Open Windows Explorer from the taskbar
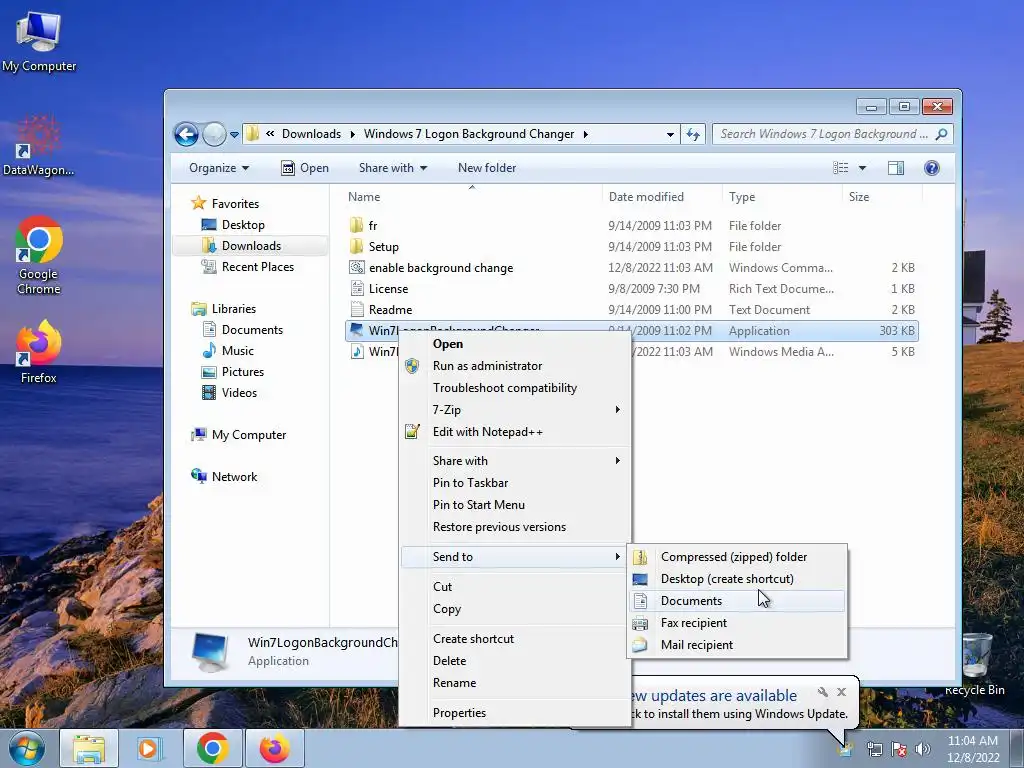Screen dimensions: 1024x768 89,748
